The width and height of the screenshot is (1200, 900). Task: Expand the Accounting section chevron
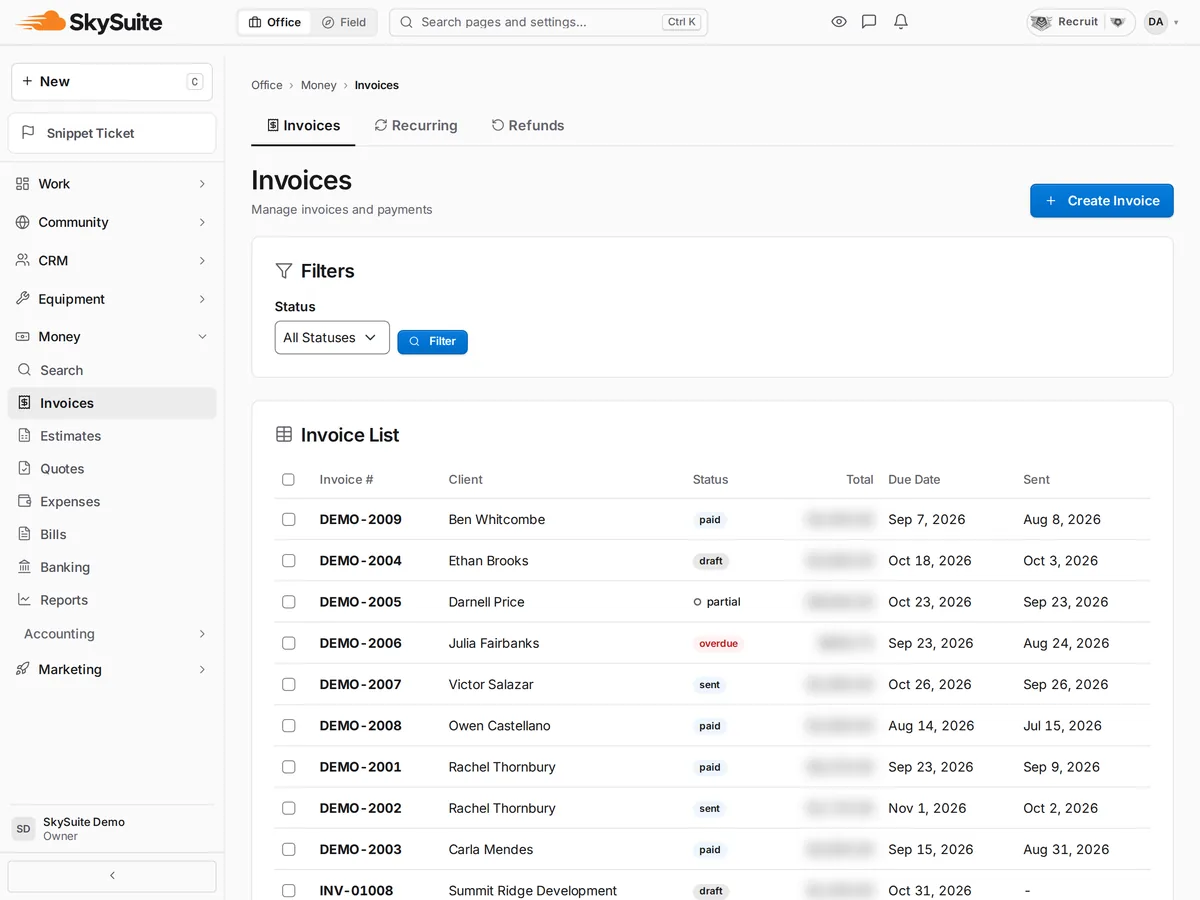[x=202, y=634]
